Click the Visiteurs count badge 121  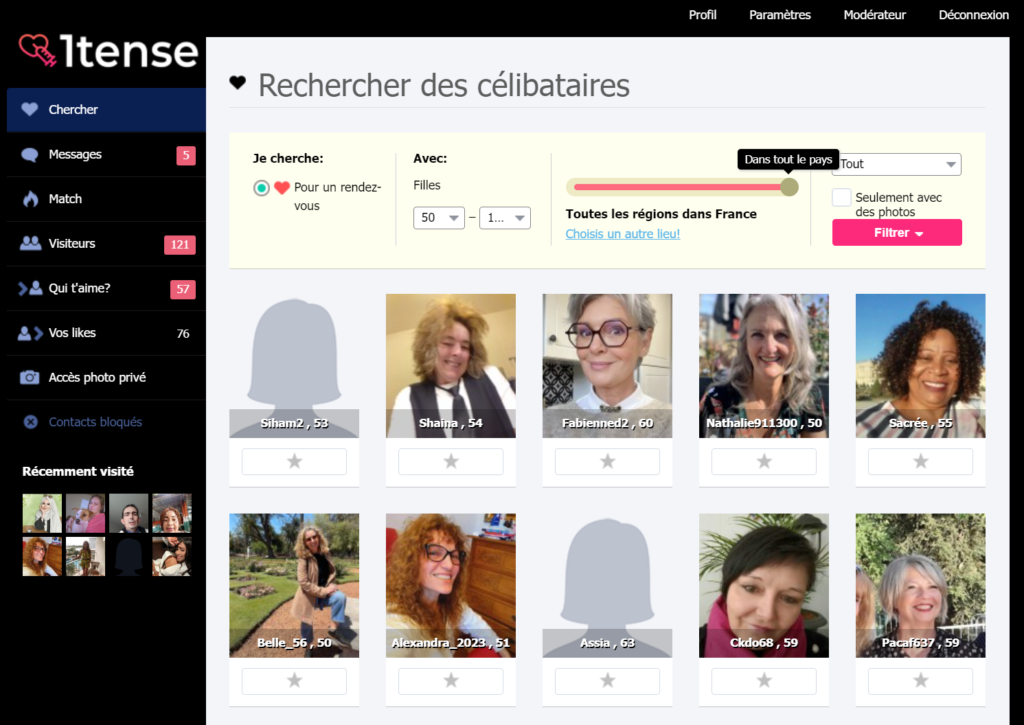[x=180, y=245]
